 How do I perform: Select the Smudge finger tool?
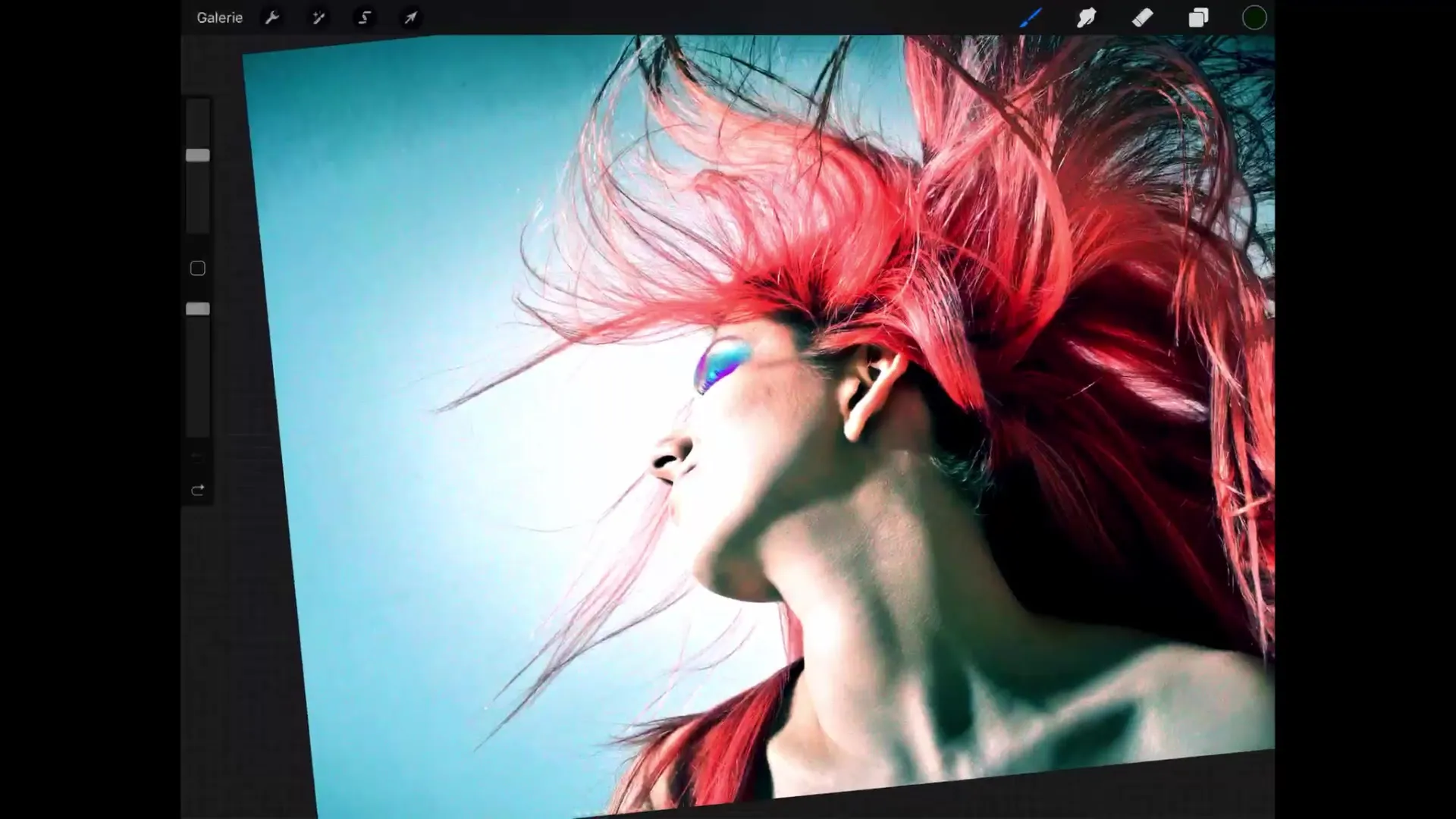(x=1087, y=17)
